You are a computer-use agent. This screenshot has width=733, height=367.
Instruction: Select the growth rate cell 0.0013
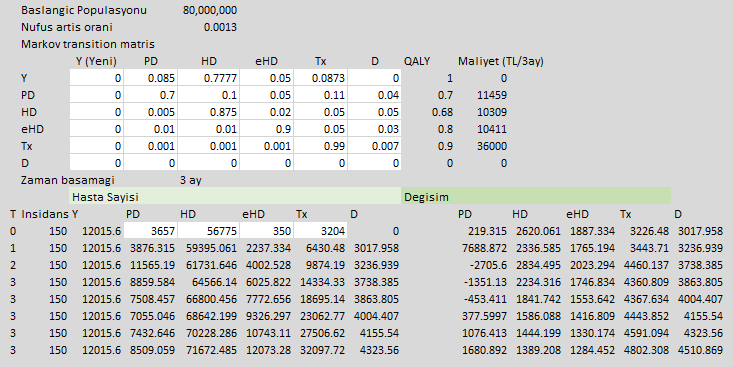coord(220,27)
